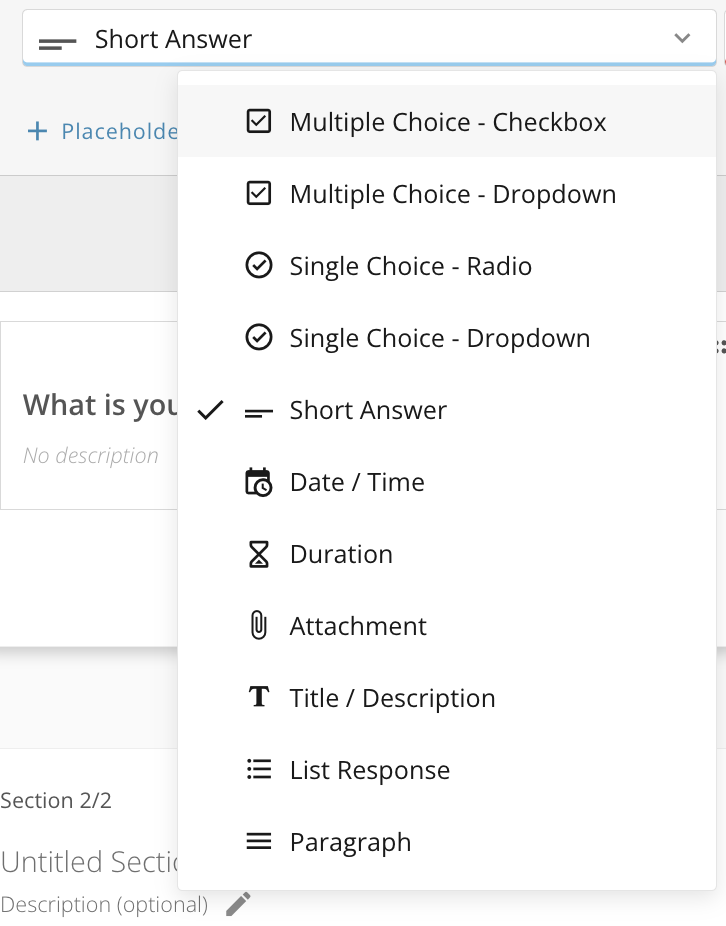
Task: Click the checkmark beside Short Answer option
Action: tap(210, 410)
